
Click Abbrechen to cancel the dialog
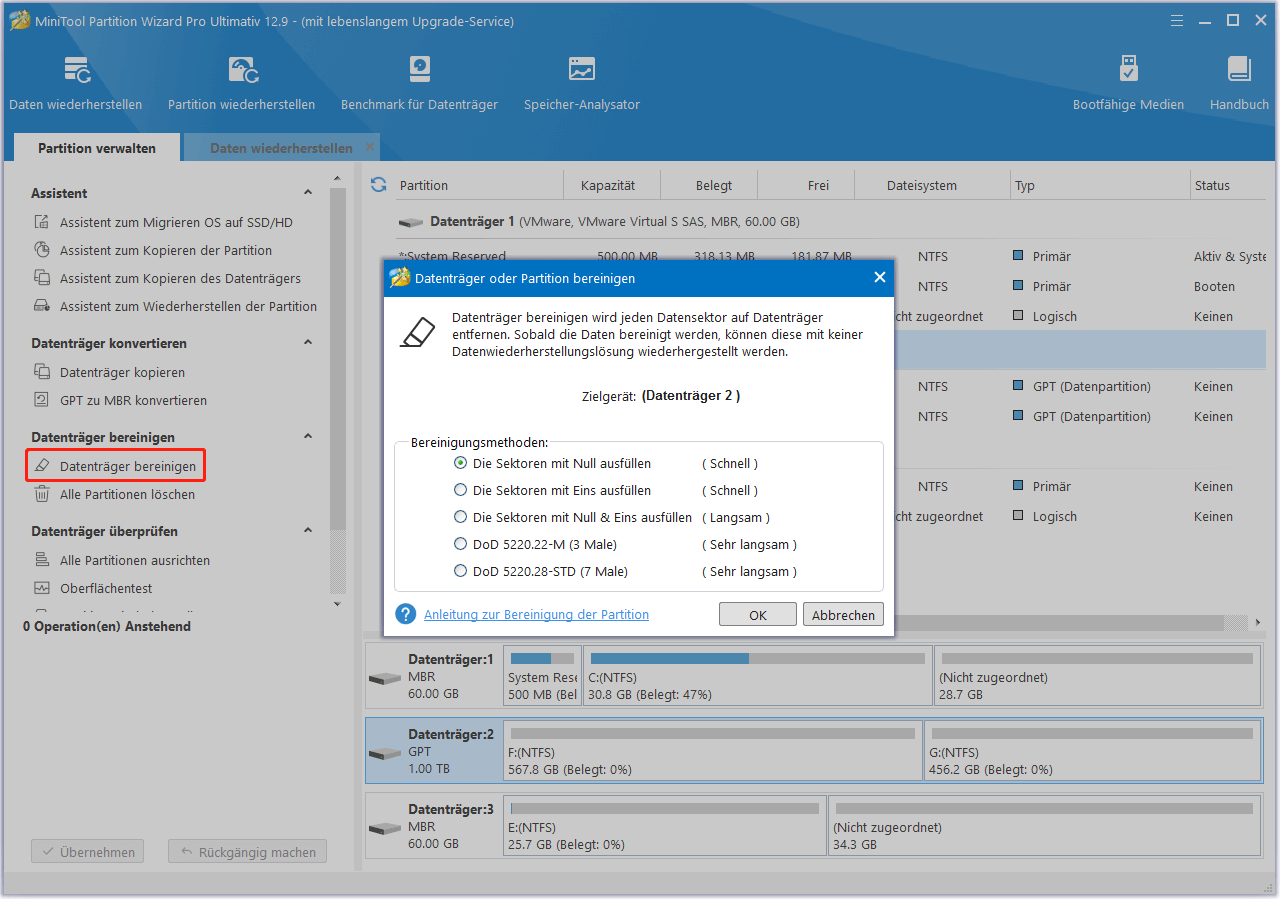click(x=843, y=615)
